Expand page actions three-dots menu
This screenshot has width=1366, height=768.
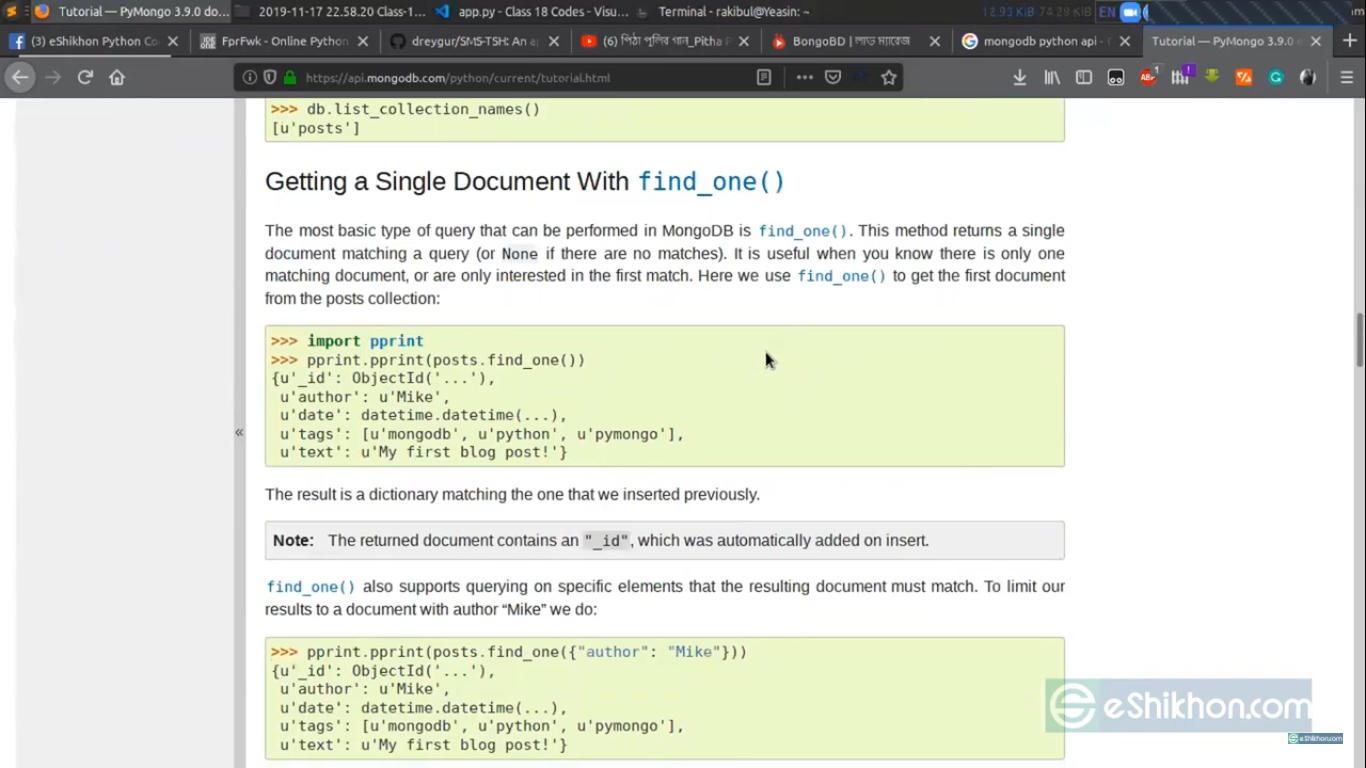pyautogui.click(x=804, y=77)
